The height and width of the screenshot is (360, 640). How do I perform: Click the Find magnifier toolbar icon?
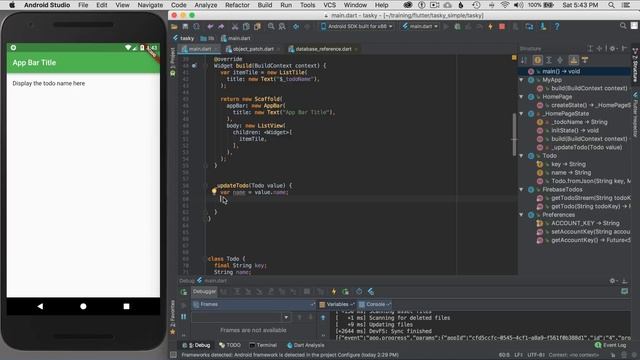point(271,27)
